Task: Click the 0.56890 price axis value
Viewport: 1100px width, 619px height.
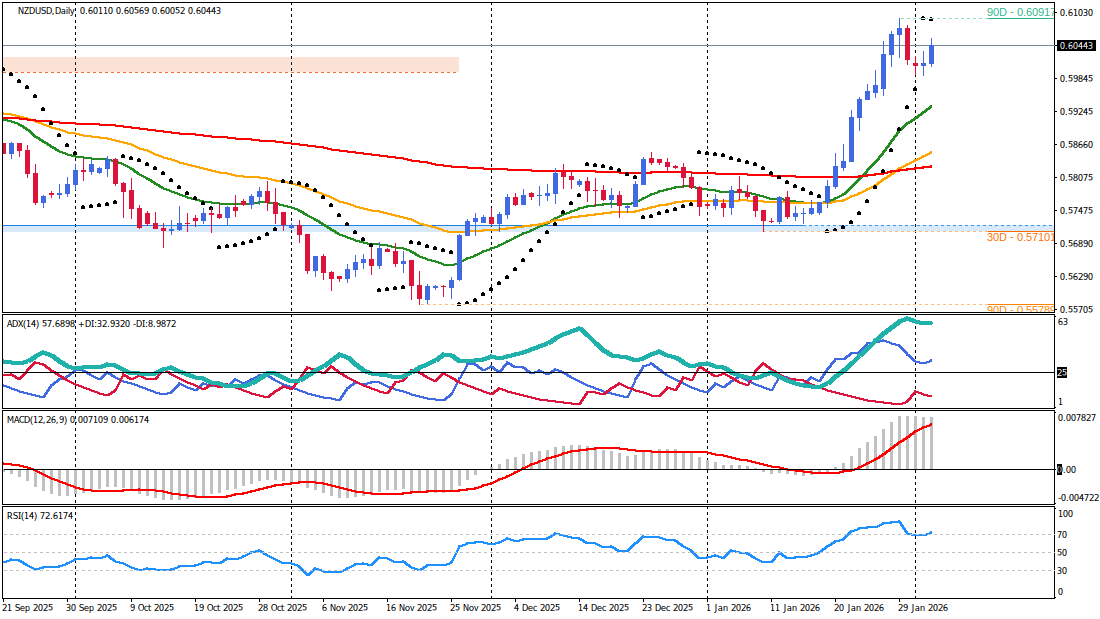Action: click(1077, 244)
